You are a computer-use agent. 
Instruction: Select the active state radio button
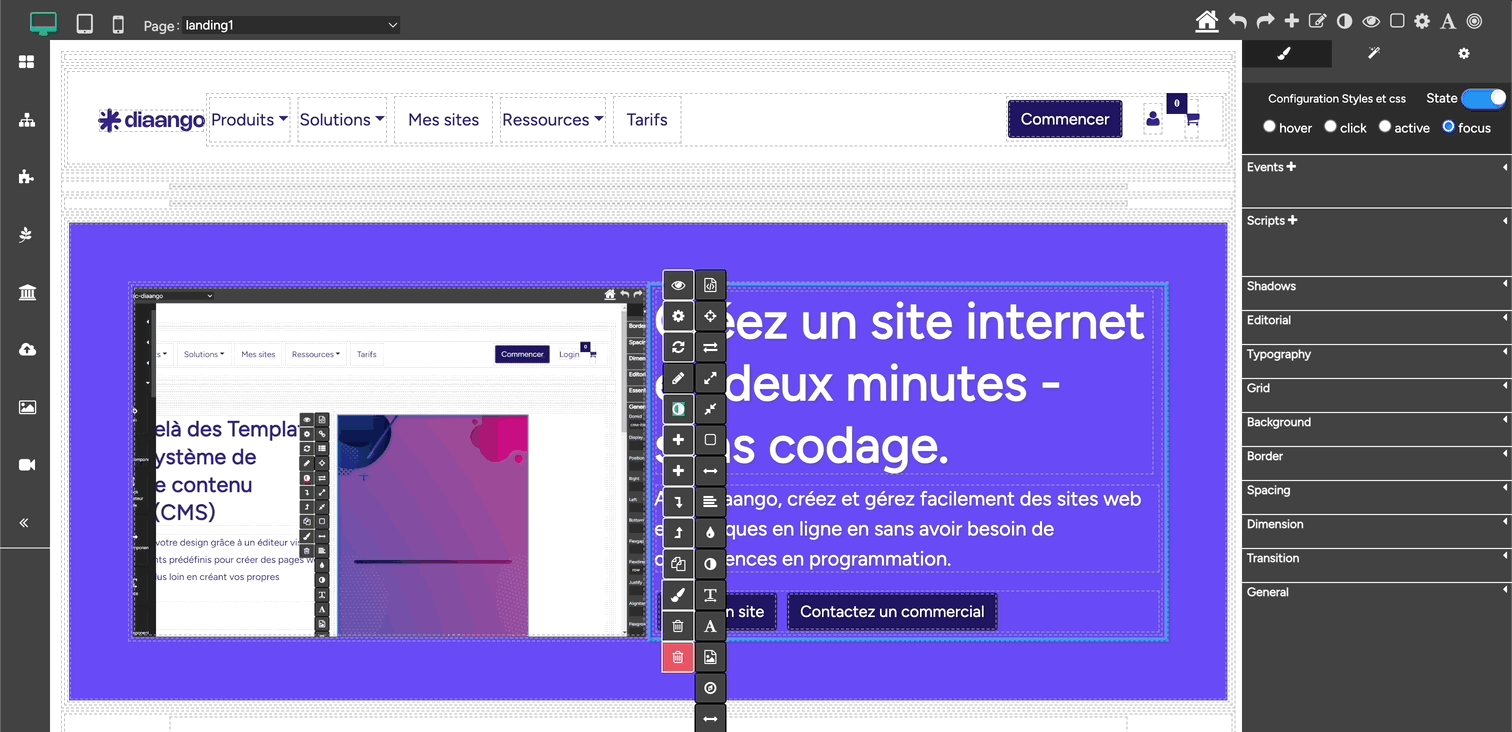tap(1385, 127)
